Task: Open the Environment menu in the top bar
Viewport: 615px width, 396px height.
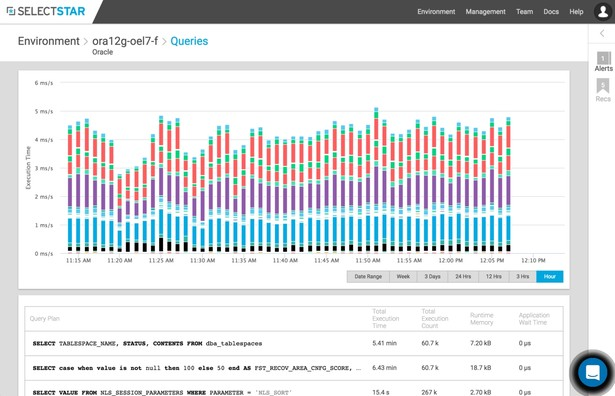Action: tap(436, 12)
